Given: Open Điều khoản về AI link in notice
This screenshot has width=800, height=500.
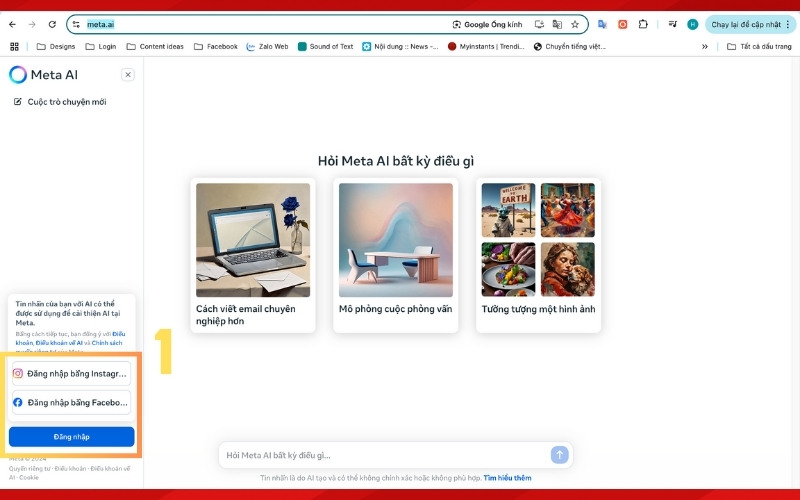Looking at the screenshot, I should pos(59,343).
